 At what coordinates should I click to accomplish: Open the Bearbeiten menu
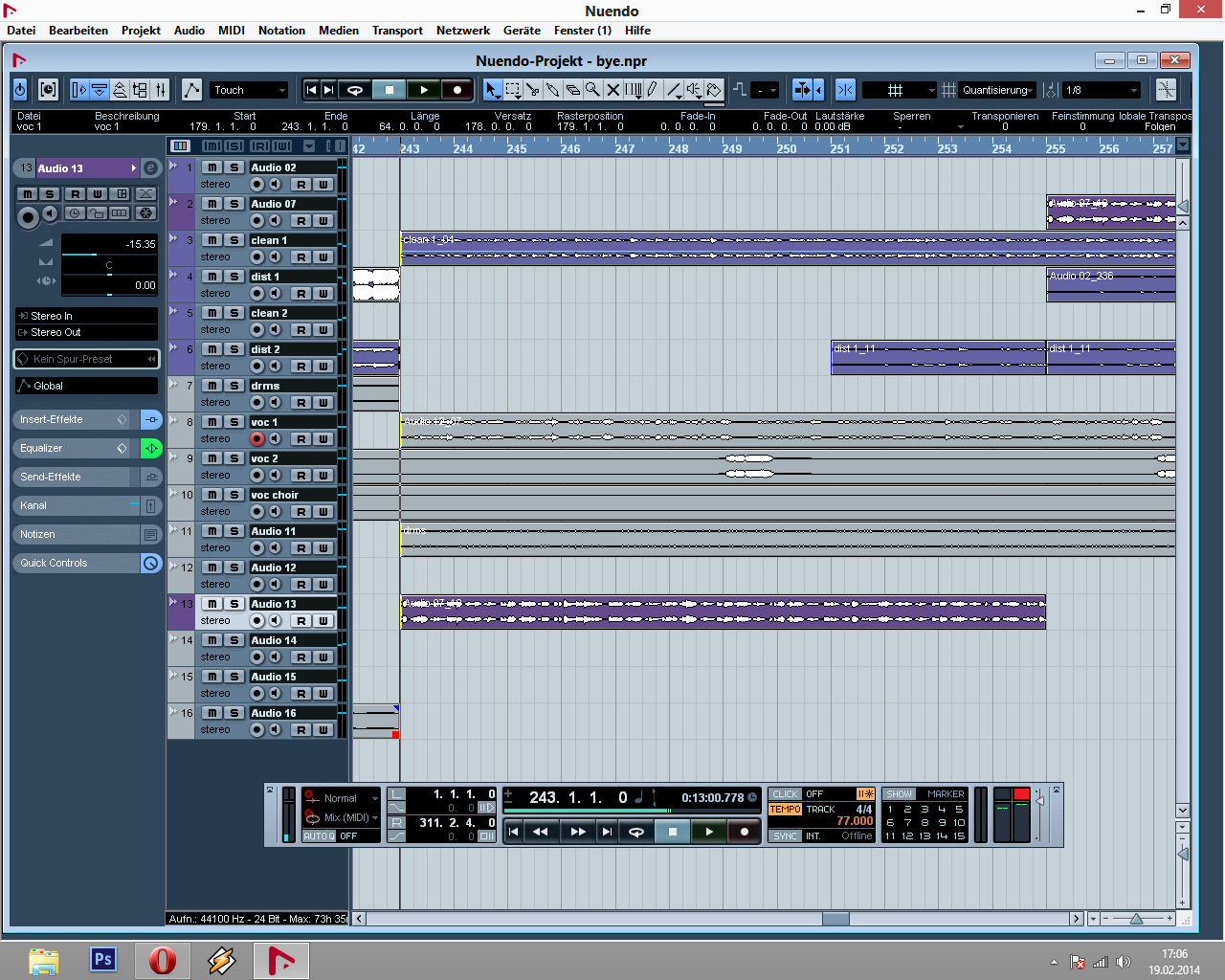(78, 31)
